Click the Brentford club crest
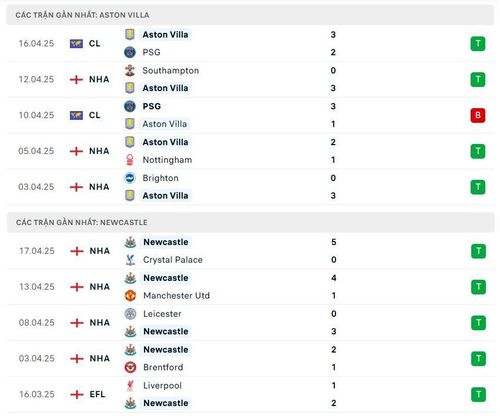This screenshot has height=419, width=500. coord(130,367)
